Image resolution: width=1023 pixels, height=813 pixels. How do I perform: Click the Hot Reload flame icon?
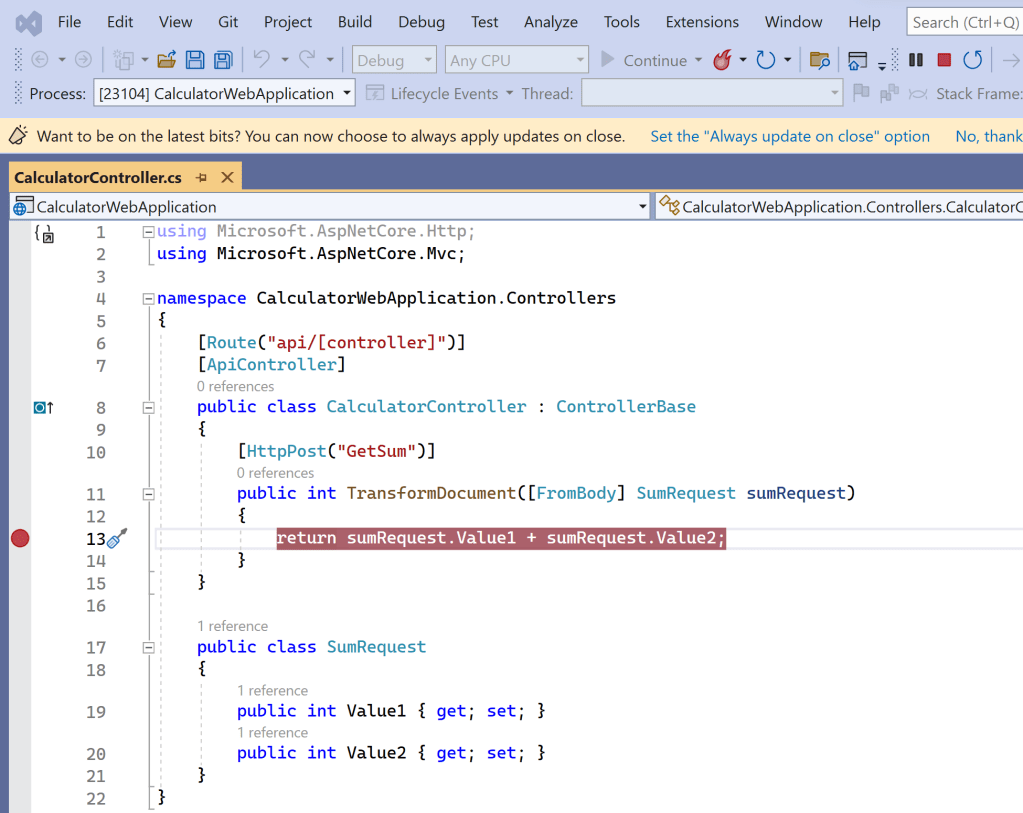722,60
